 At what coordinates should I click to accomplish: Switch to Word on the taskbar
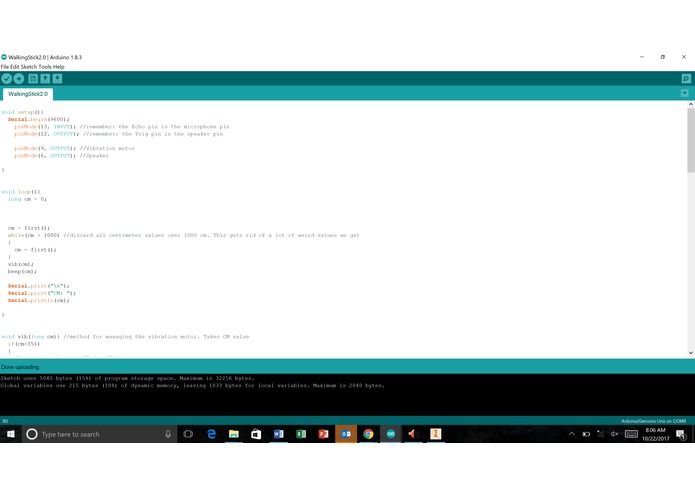pos(278,434)
